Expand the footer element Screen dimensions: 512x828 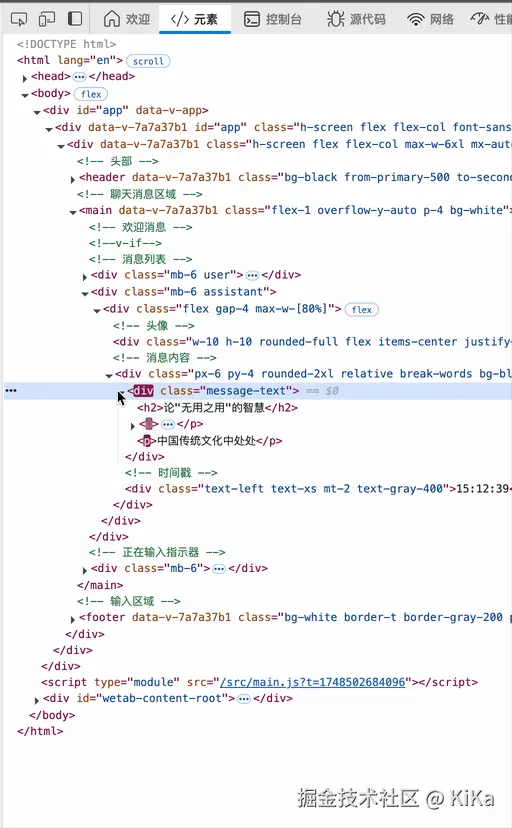click(x=72, y=619)
